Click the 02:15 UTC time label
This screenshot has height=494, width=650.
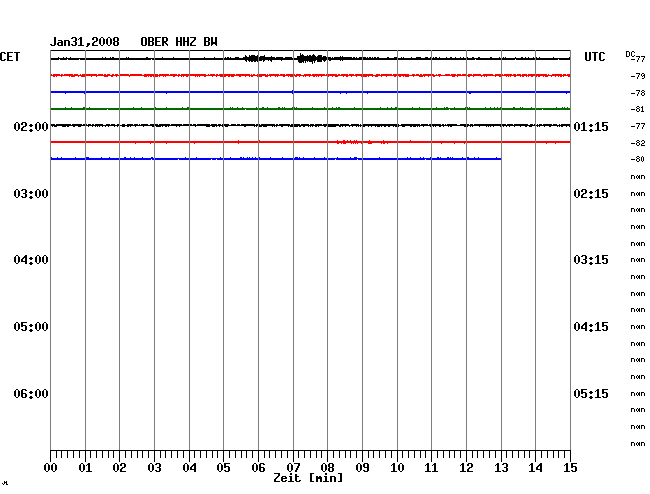591,194
